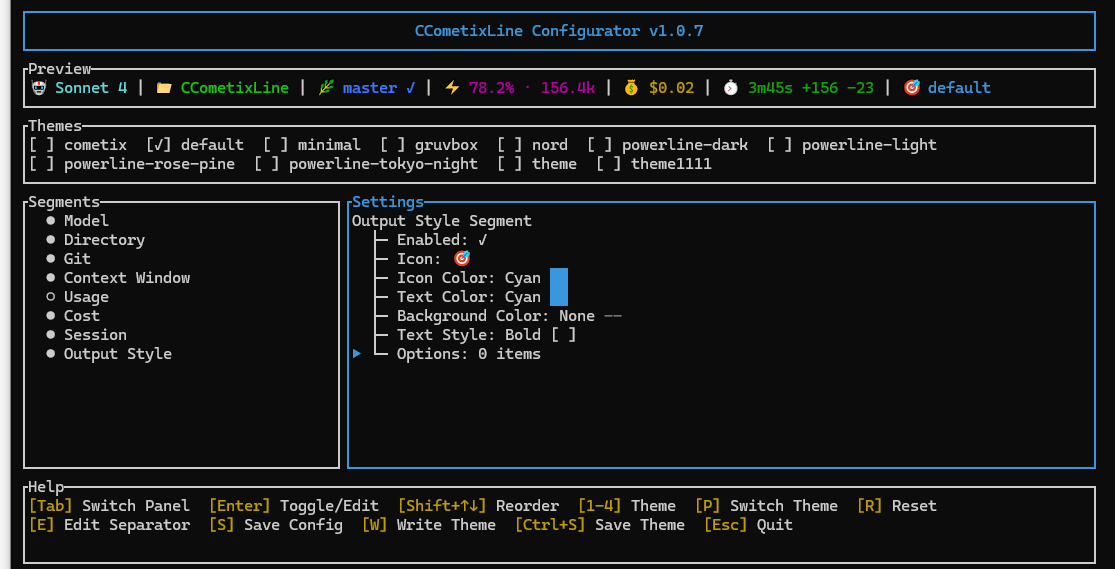This screenshot has height=569, width=1115.
Task: Toggle the Model segment bullet
Action: pyautogui.click(x=50, y=221)
